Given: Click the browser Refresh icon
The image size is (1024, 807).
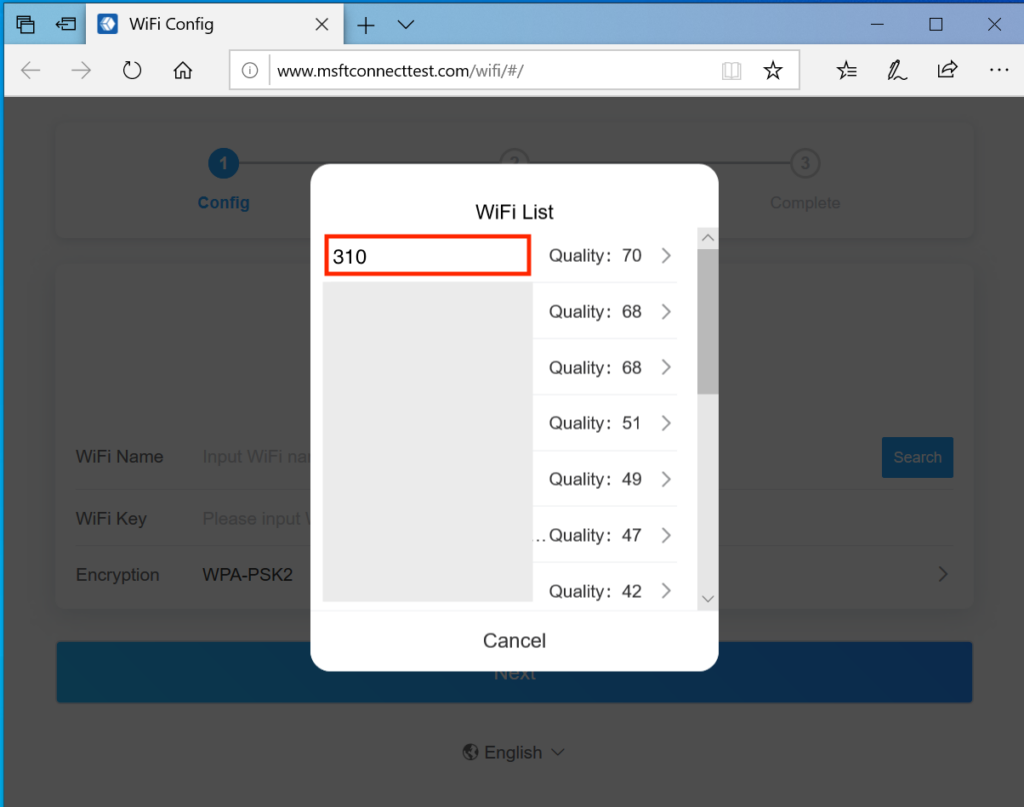Looking at the screenshot, I should 132,70.
